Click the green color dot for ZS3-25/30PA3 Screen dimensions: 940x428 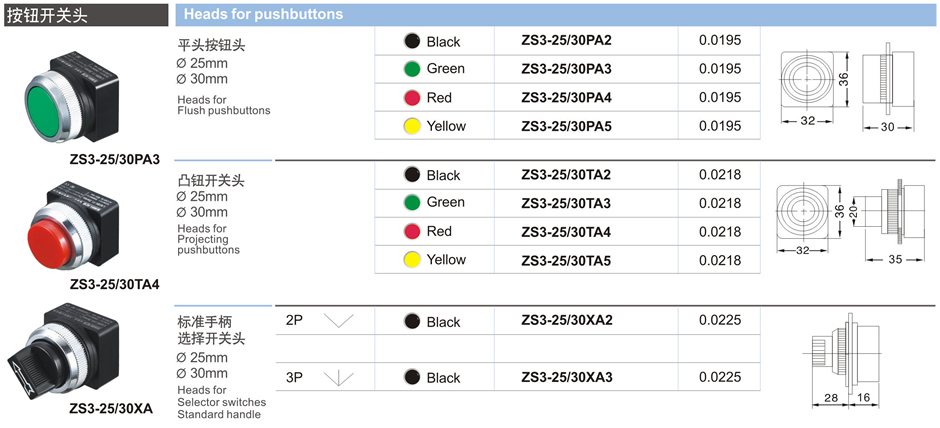tap(411, 69)
